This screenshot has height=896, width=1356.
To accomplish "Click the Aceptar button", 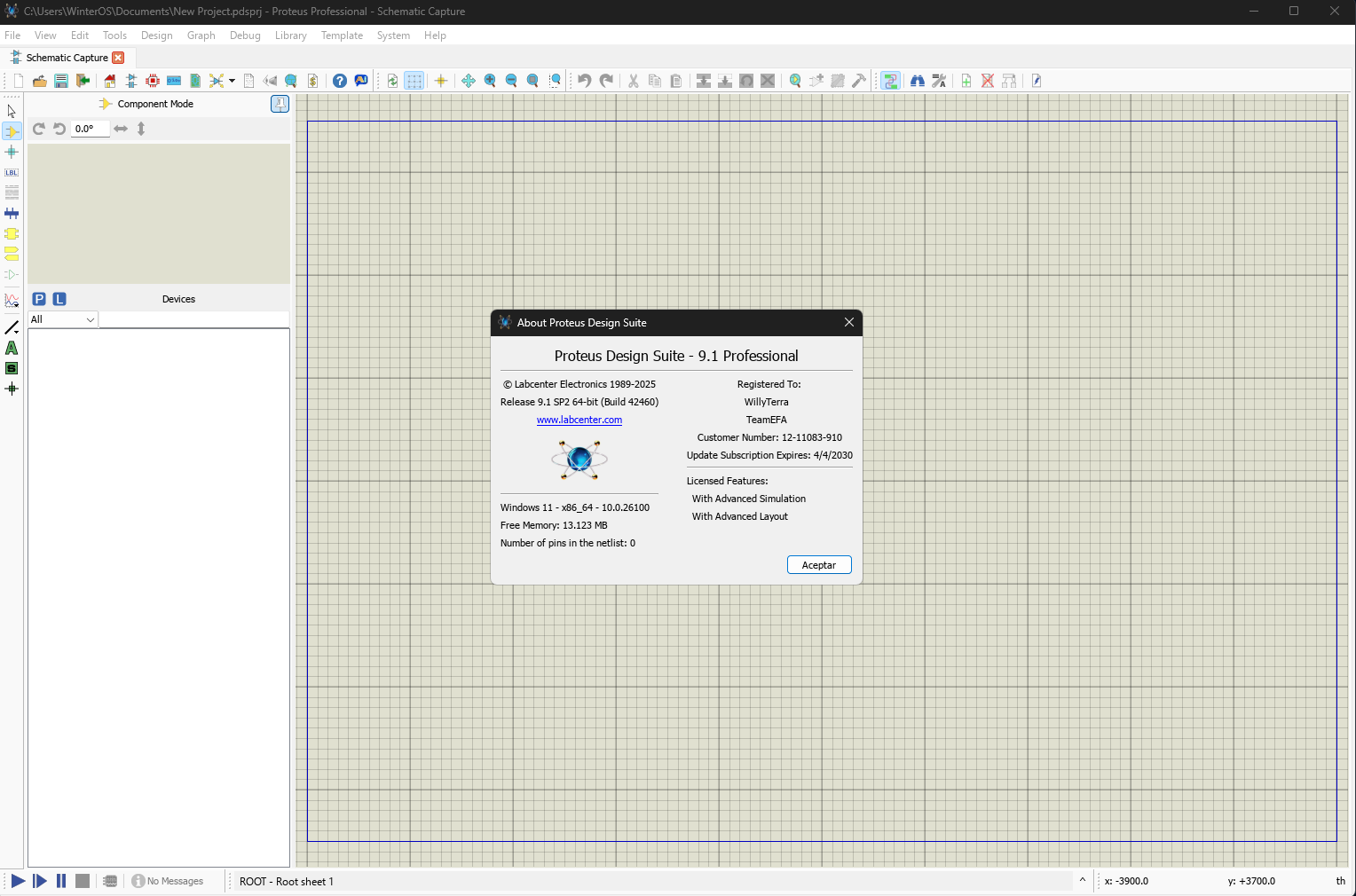I will click(819, 565).
